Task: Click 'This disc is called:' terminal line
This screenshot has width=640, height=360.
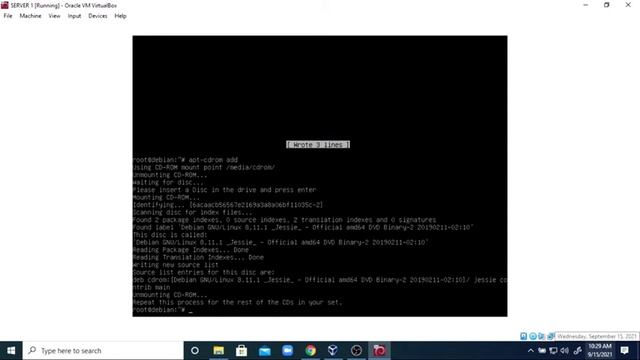Action: [170, 235]
